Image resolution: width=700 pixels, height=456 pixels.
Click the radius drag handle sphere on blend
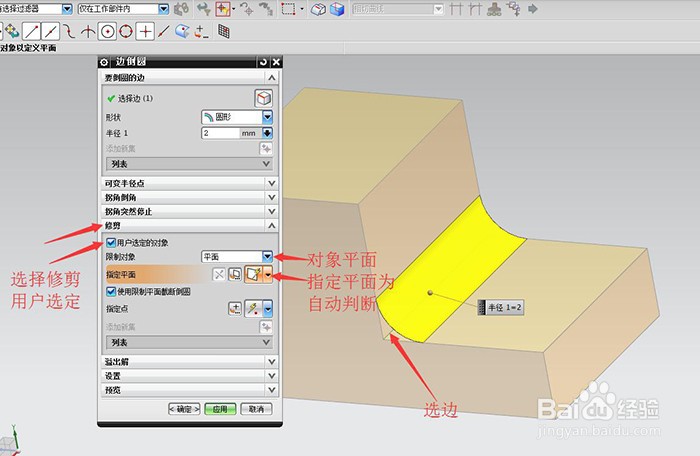(430, 293)
